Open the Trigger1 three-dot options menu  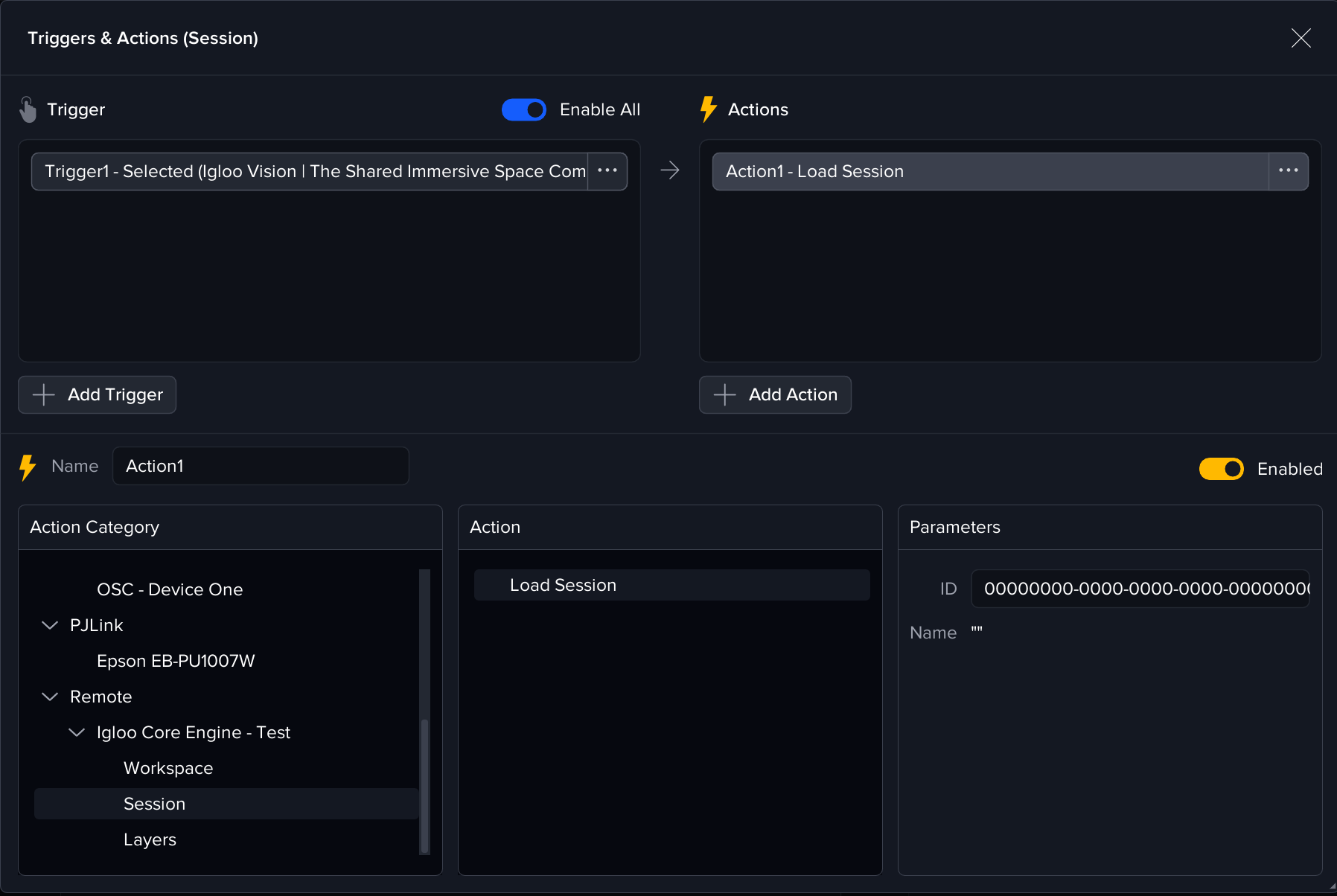pyautogui.click(x=607, y=171)
